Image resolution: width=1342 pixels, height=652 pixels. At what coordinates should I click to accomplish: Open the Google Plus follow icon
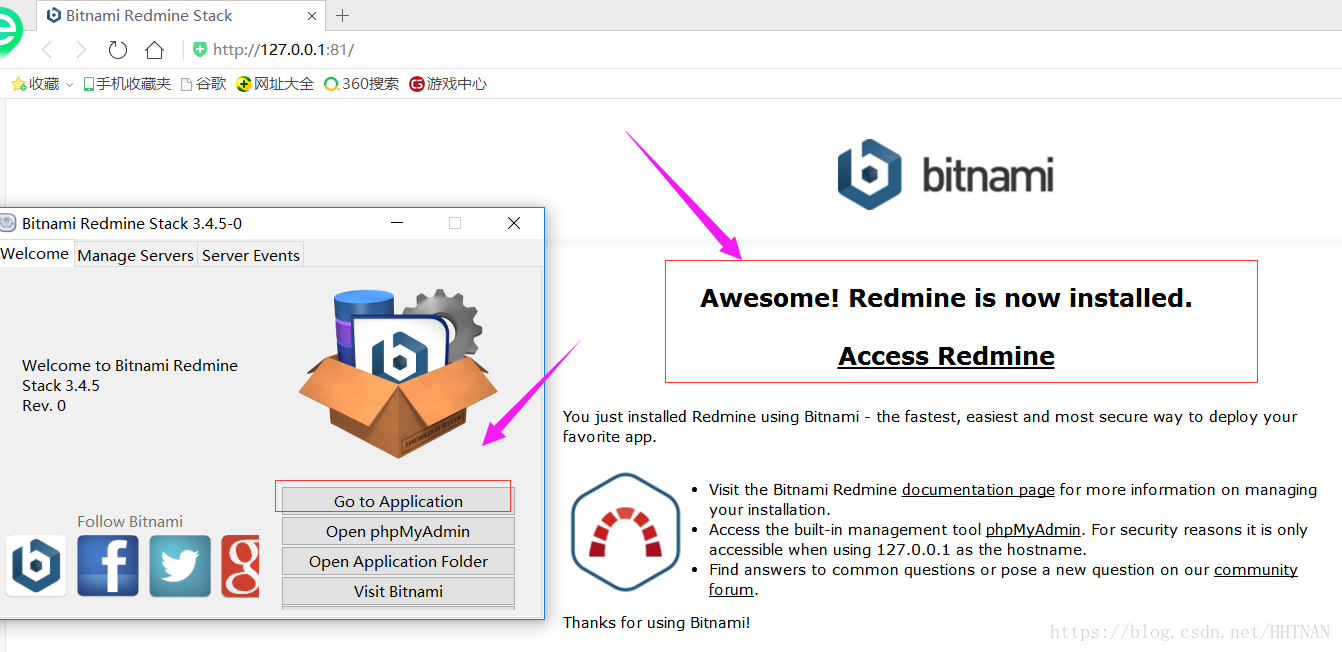240,566
